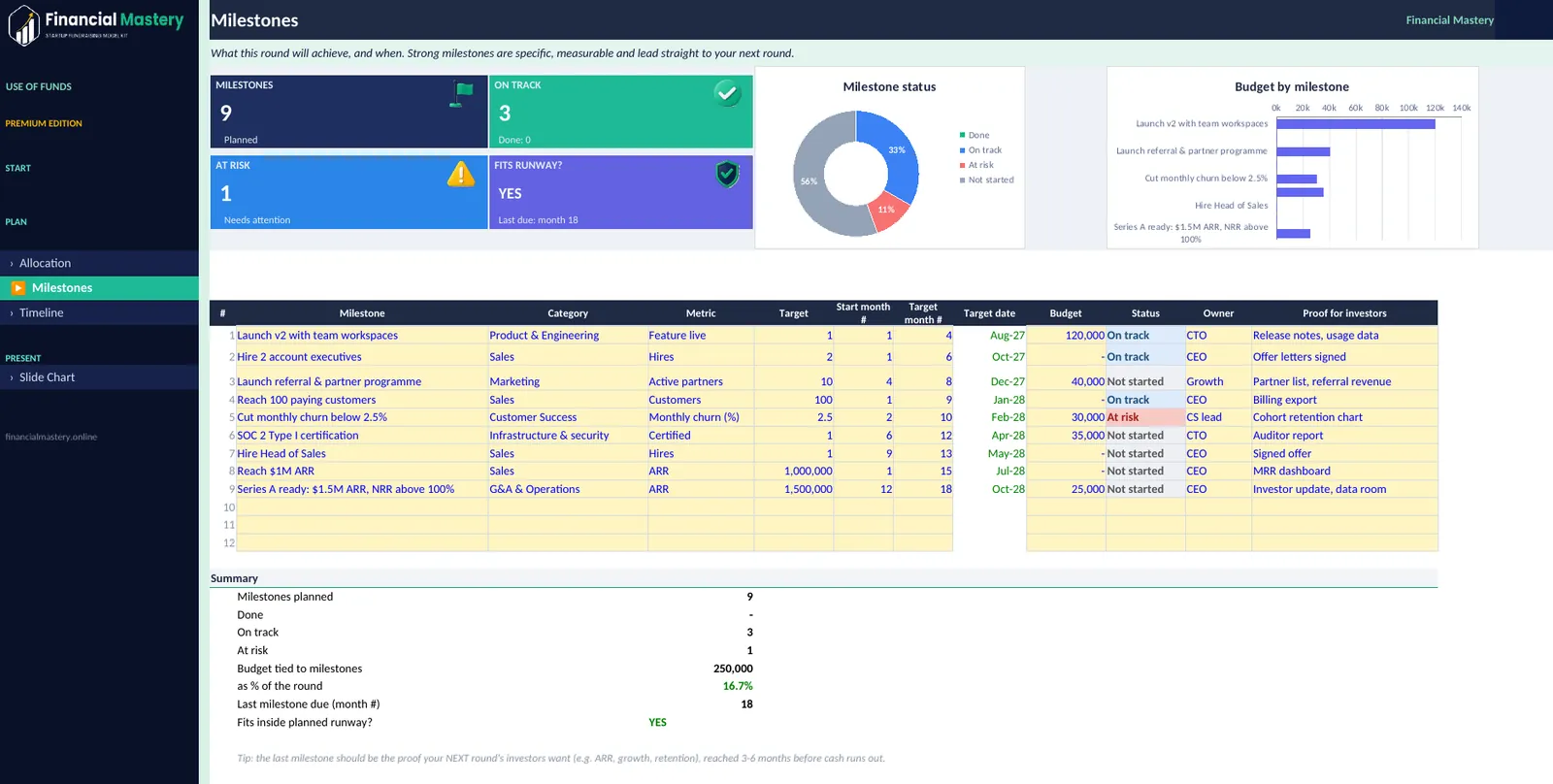Click the green flag icon on Milestones card

(462, 94)
